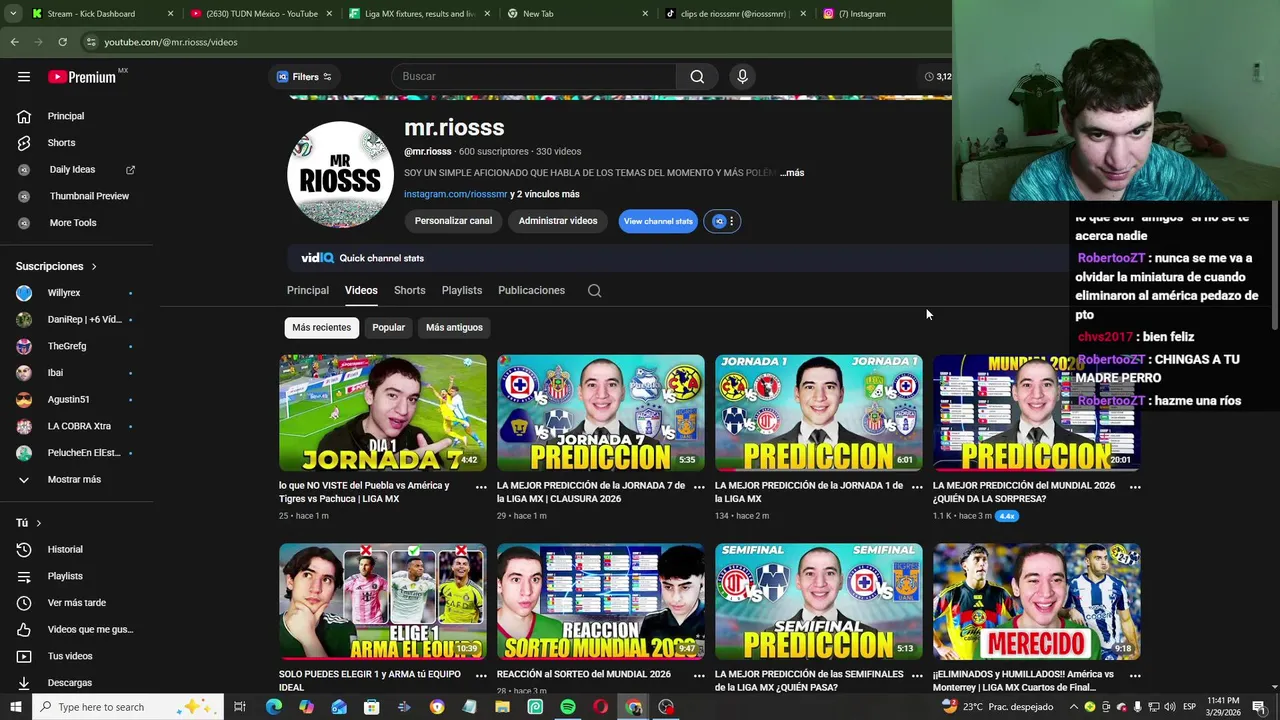
Task: Open options menu for Mundial 2026 prediction video
Action: tap(1135, 487)
